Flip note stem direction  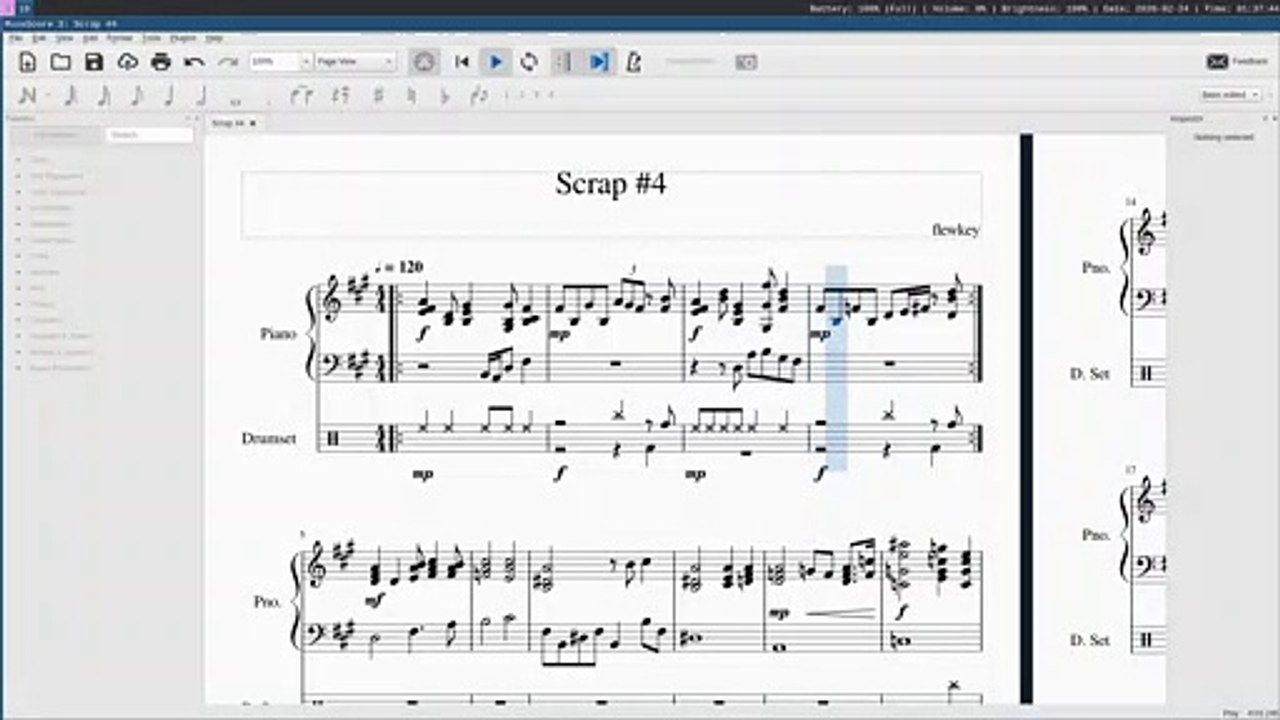tap(479, 96)
